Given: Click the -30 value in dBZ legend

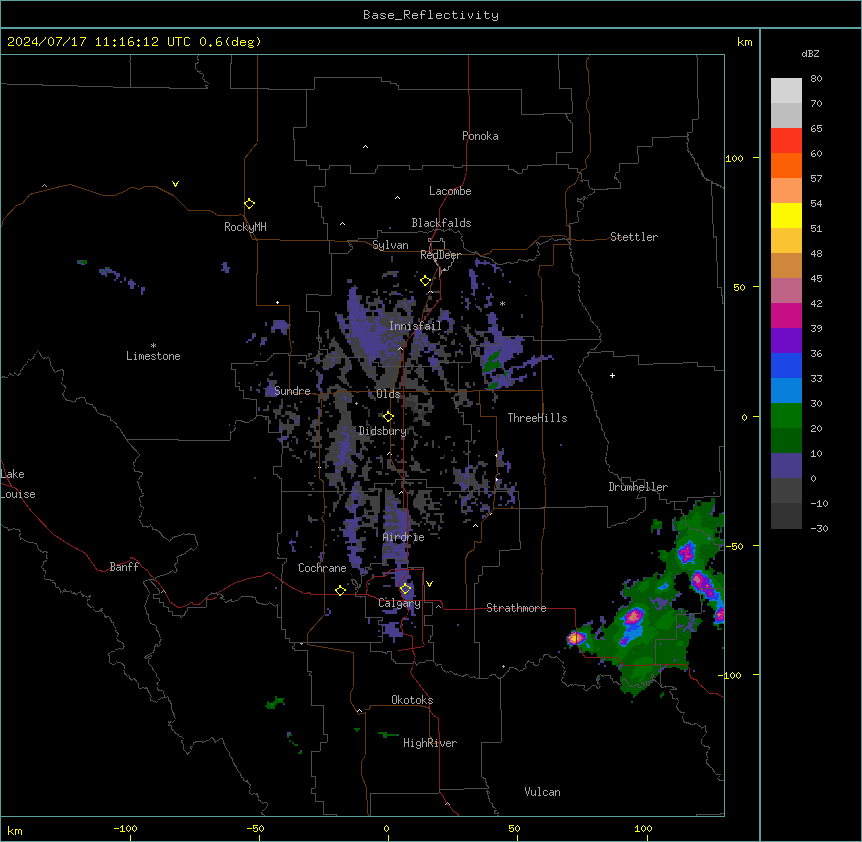Looking at the screenshot, I should (x=819, y=529).
